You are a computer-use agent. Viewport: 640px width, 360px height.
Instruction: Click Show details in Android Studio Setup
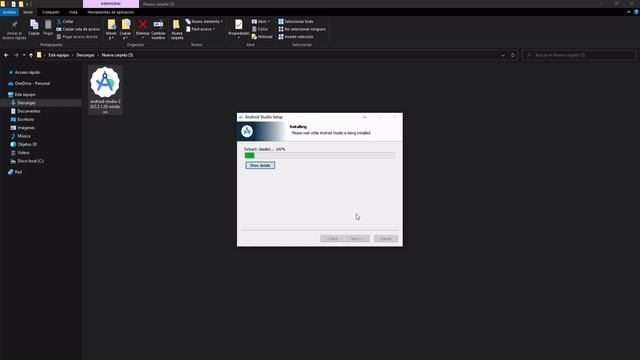point(260,165)
